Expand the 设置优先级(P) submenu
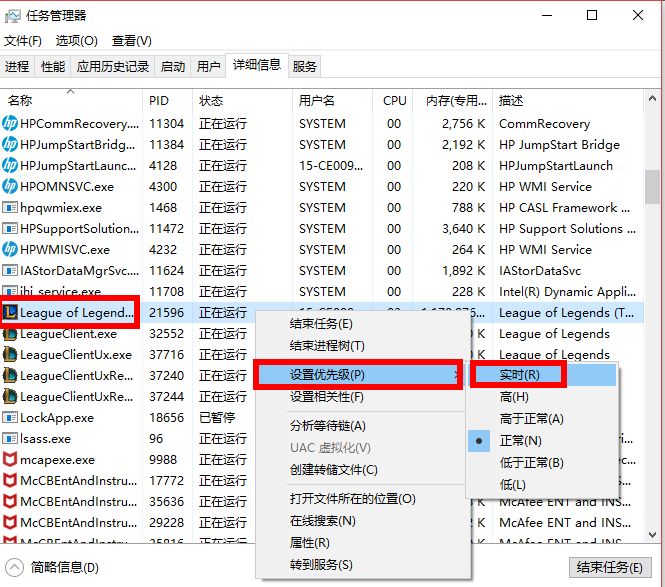This screenshot has width=665, height=587. tap(360, 375)
